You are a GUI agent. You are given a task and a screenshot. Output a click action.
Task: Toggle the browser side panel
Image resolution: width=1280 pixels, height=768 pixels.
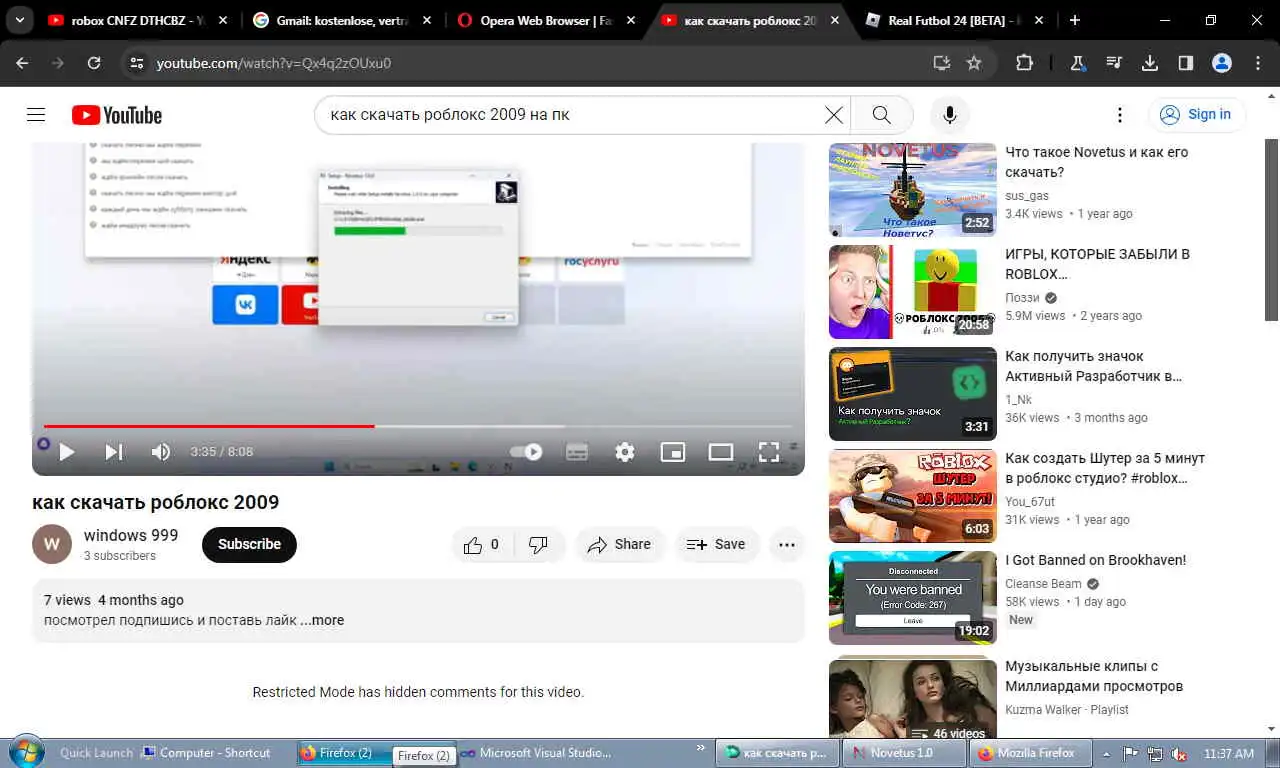1185,63
